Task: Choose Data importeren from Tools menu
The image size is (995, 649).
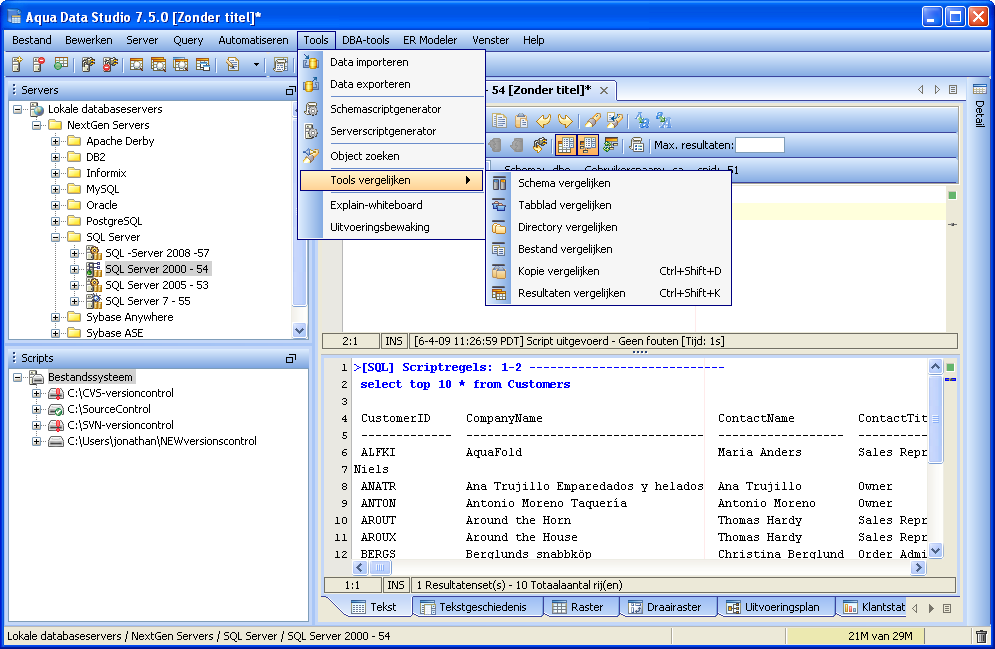Action: coord(392,62)
